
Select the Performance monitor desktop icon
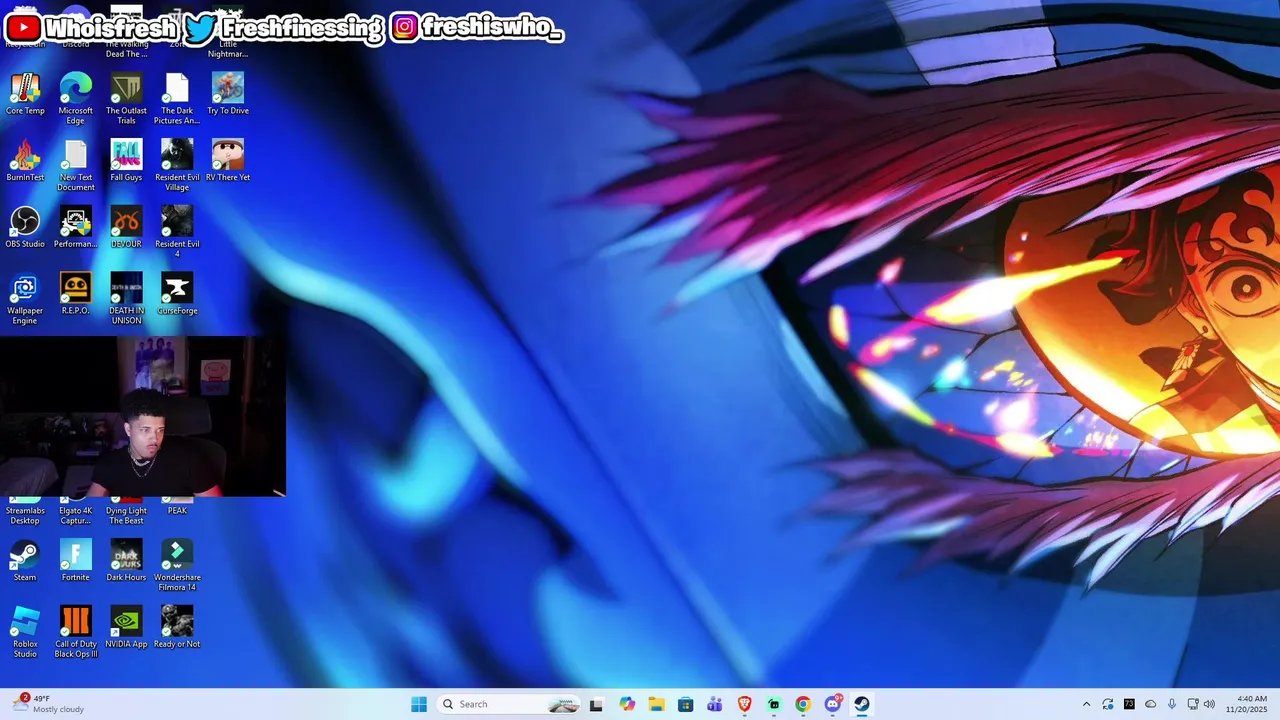76,228
